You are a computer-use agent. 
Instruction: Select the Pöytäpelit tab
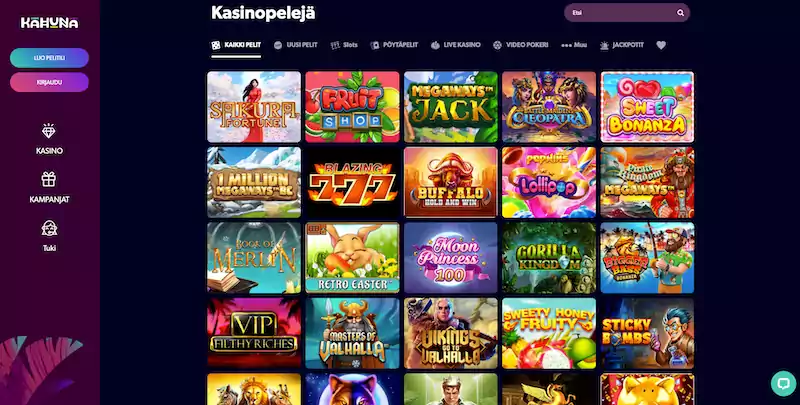click(x=394, y=45)
